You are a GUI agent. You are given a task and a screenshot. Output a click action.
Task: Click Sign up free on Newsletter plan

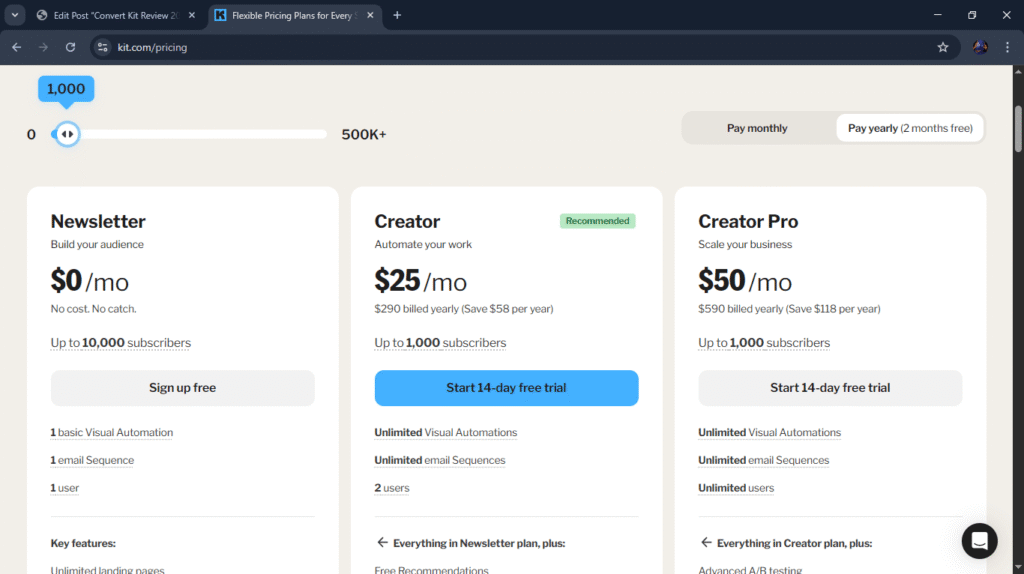pos(182,388)
